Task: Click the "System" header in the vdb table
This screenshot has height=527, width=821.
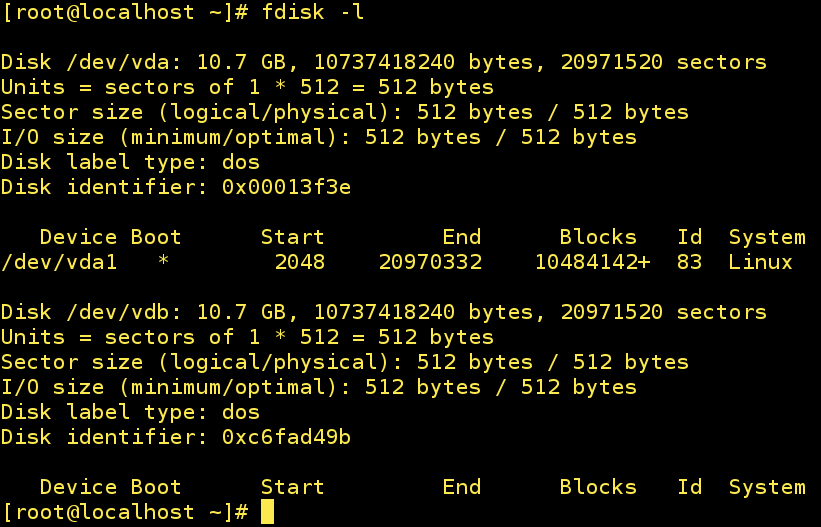Action: (x=767, y=487)
